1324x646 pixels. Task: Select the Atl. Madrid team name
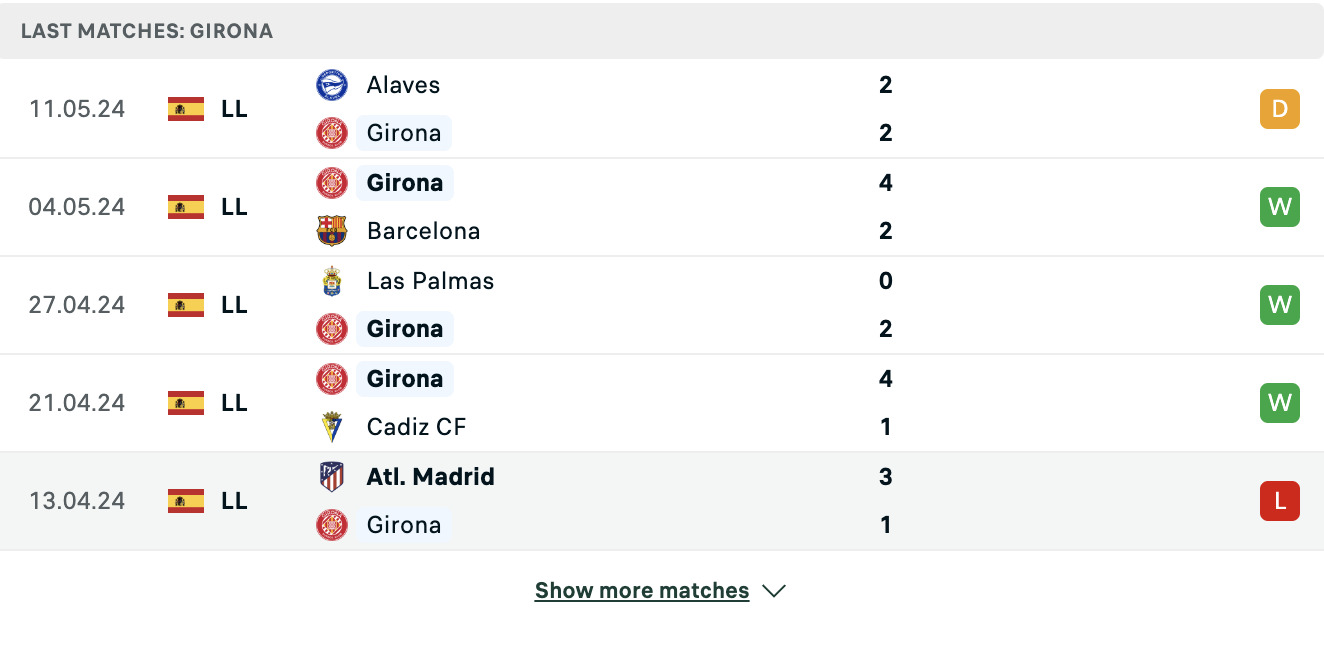[x=430, y=477]
